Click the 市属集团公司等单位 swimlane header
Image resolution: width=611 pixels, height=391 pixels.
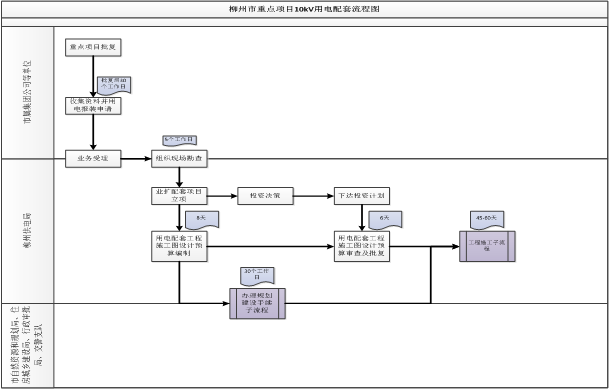[27, 92]
